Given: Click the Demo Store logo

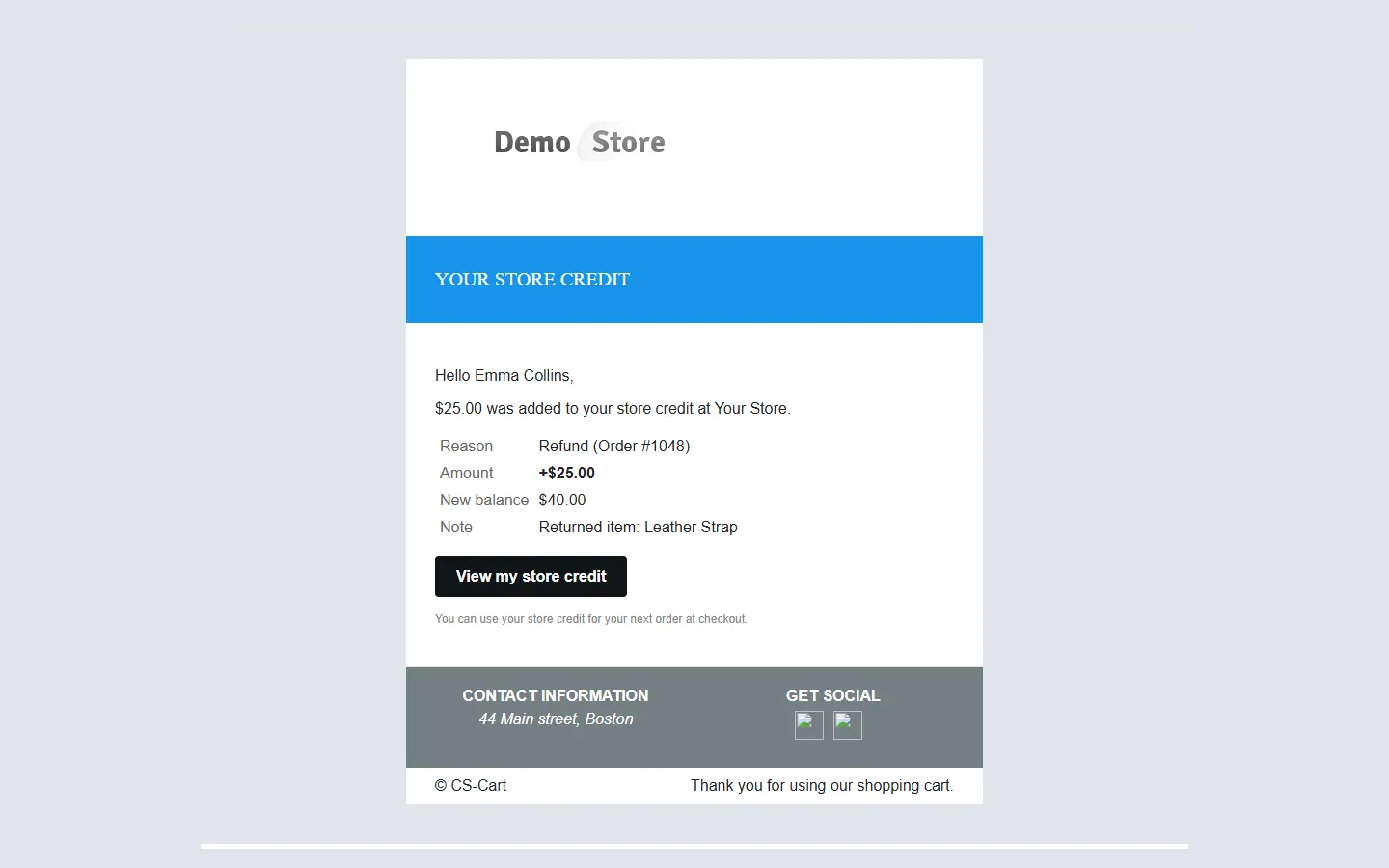Looking at the screenshot, I should (x=580, y=142).
